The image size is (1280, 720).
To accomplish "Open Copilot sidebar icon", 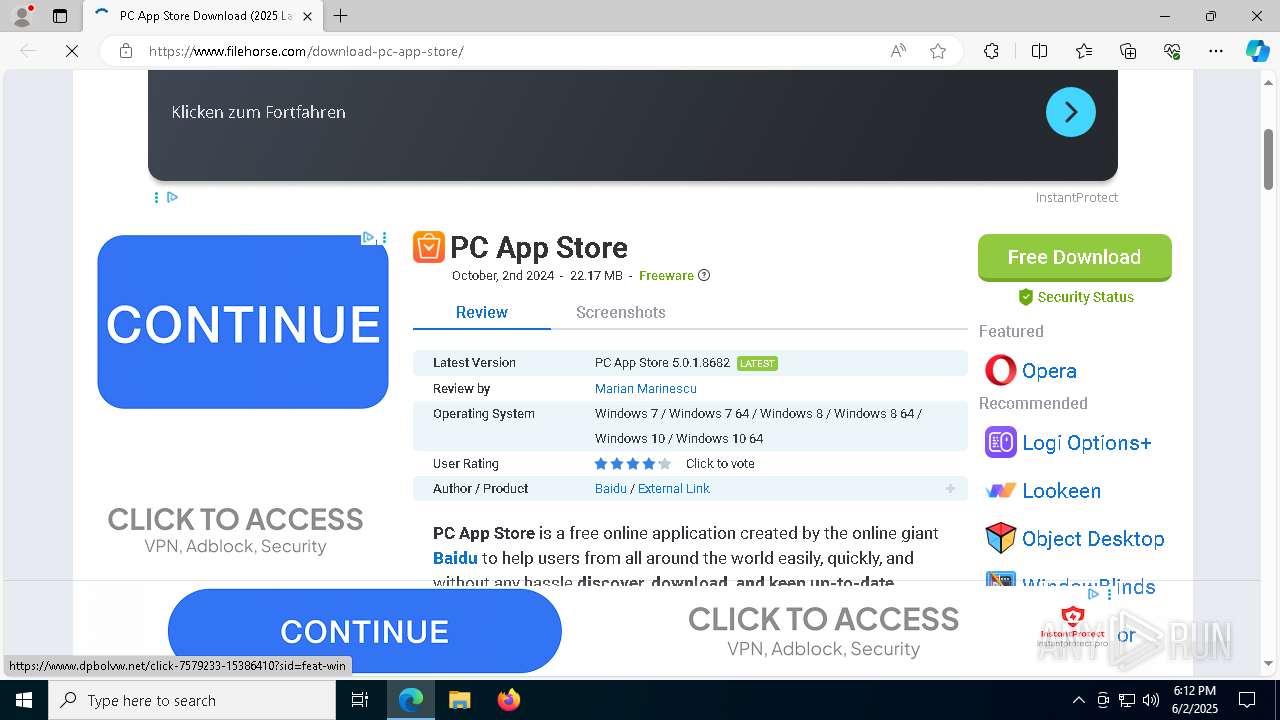I will [x=1257, y=51].
